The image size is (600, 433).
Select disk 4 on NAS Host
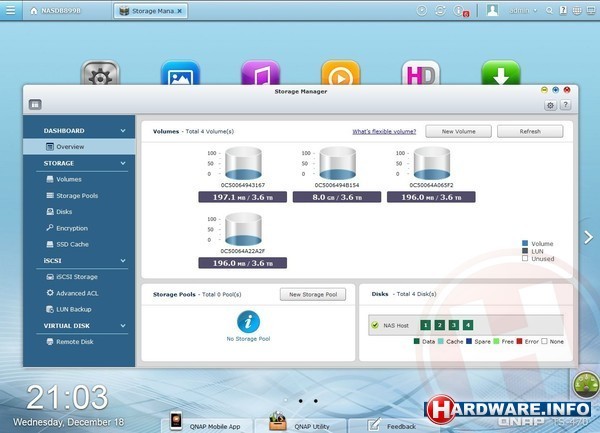(468, 325)
